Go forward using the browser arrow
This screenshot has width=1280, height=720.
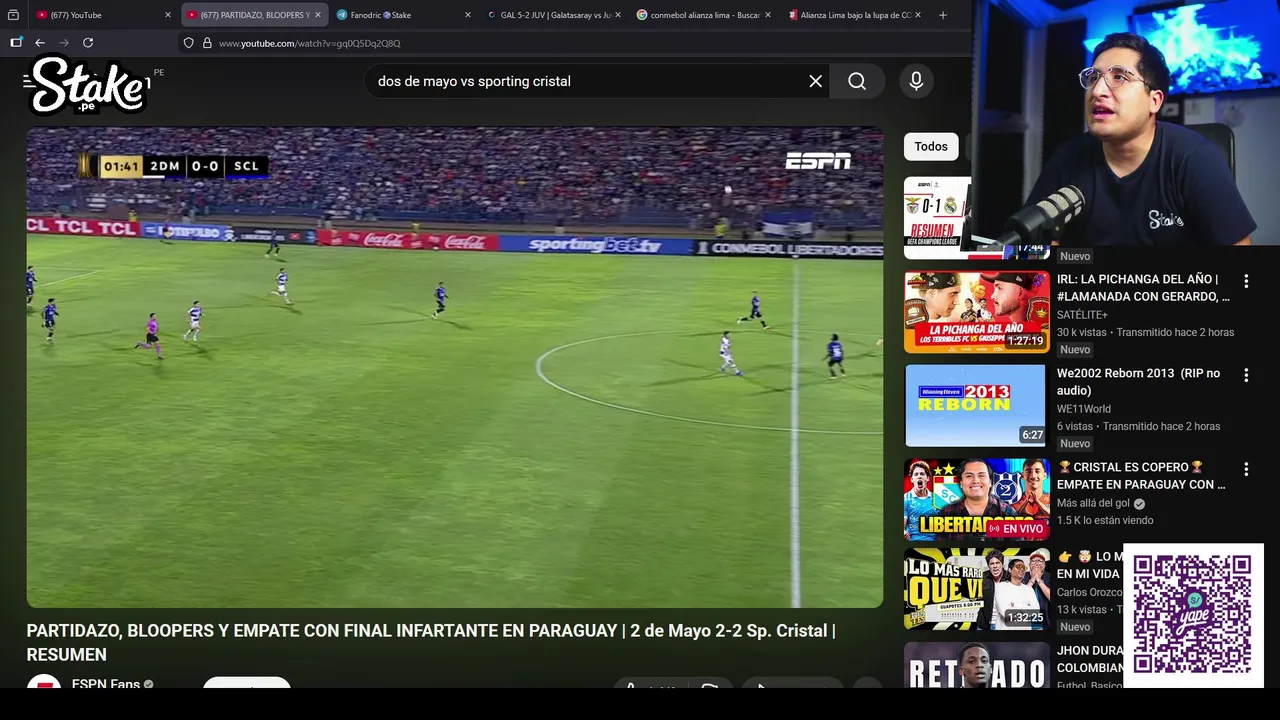point(64,43)
